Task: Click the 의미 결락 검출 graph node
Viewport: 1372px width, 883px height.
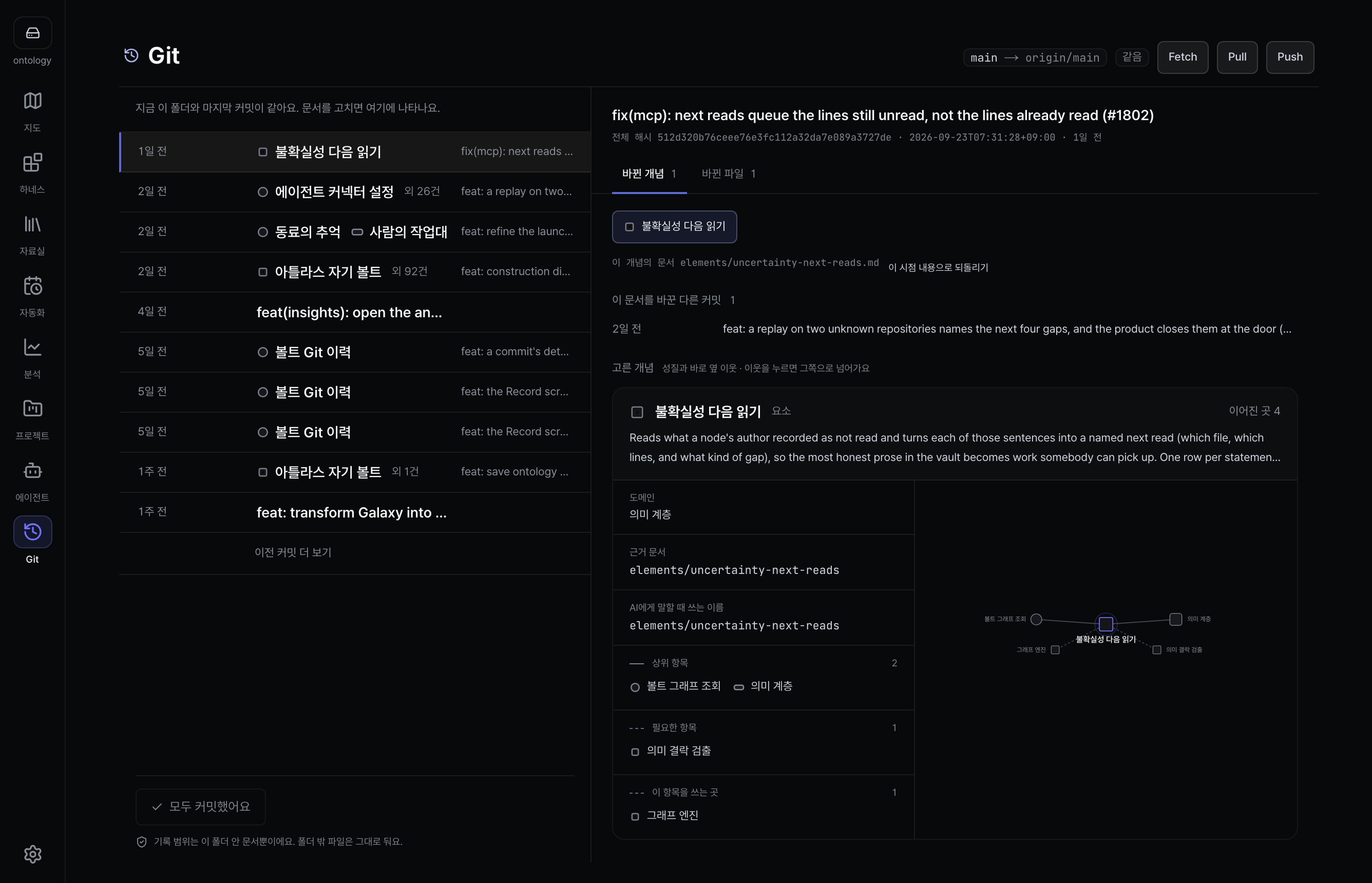Action: click(1156, 650)
